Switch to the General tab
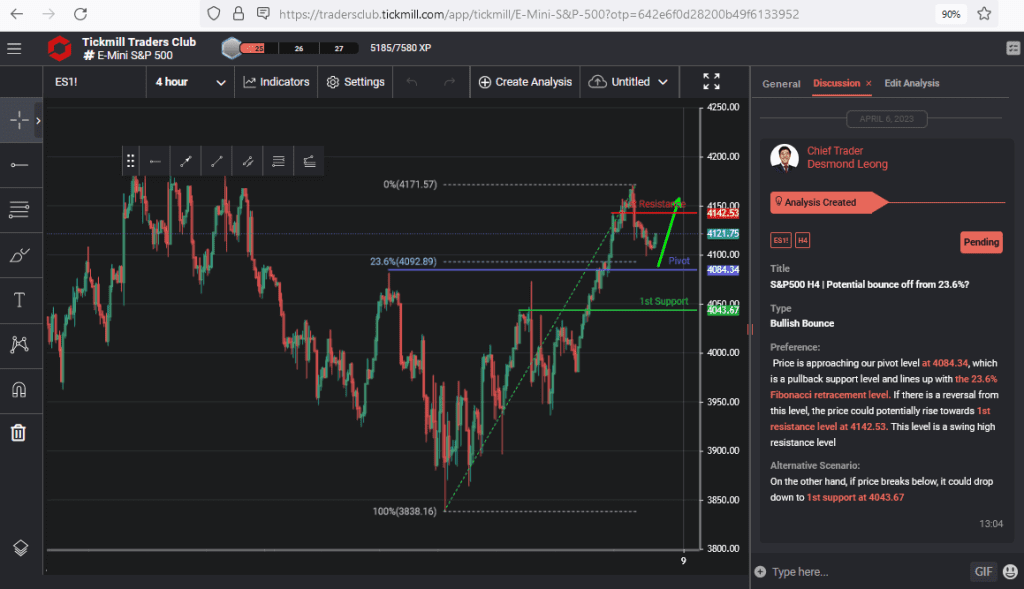The width and height of the screenshot is (1024, 589). (781, 83)
